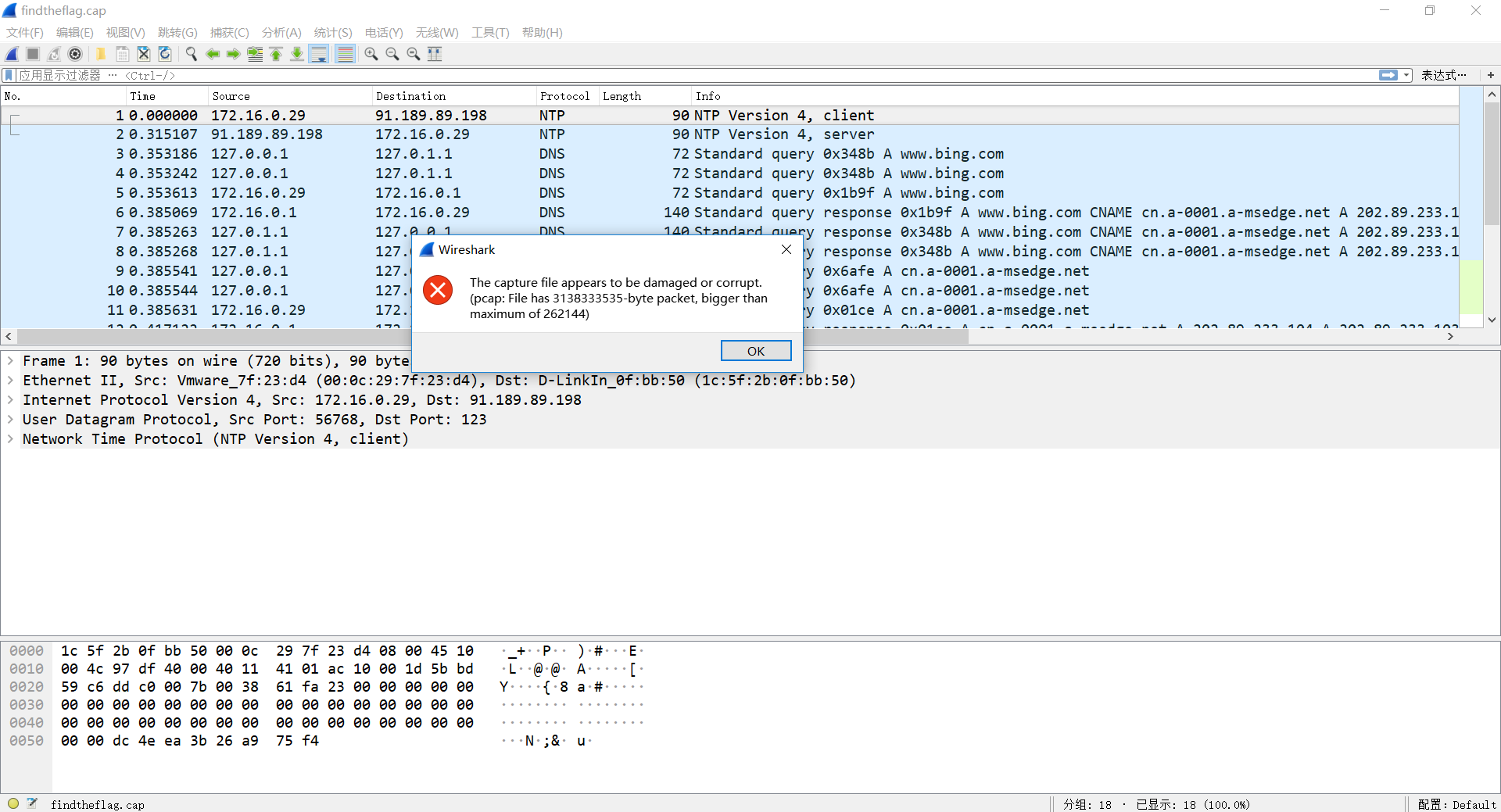
Task: Toggle packet list colorization
Action: tap(345, 54)
